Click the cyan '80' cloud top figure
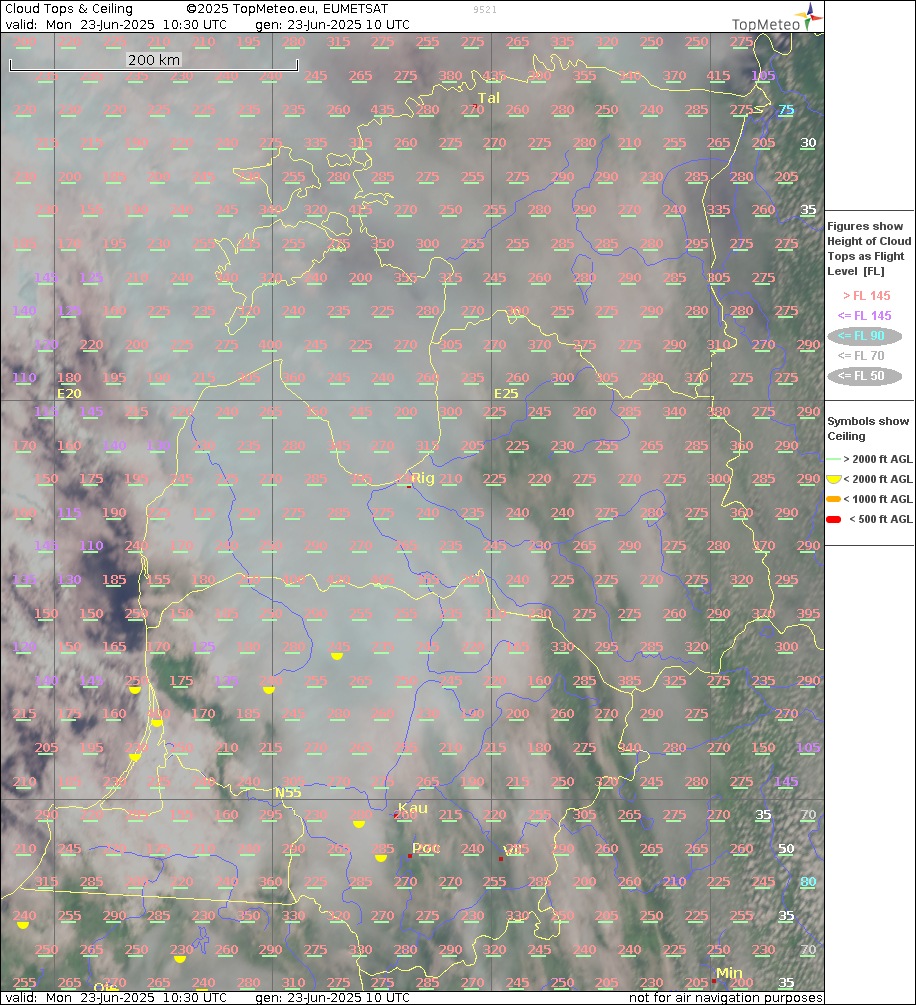Screen dimensions: 916x1005 coord(808,882)
